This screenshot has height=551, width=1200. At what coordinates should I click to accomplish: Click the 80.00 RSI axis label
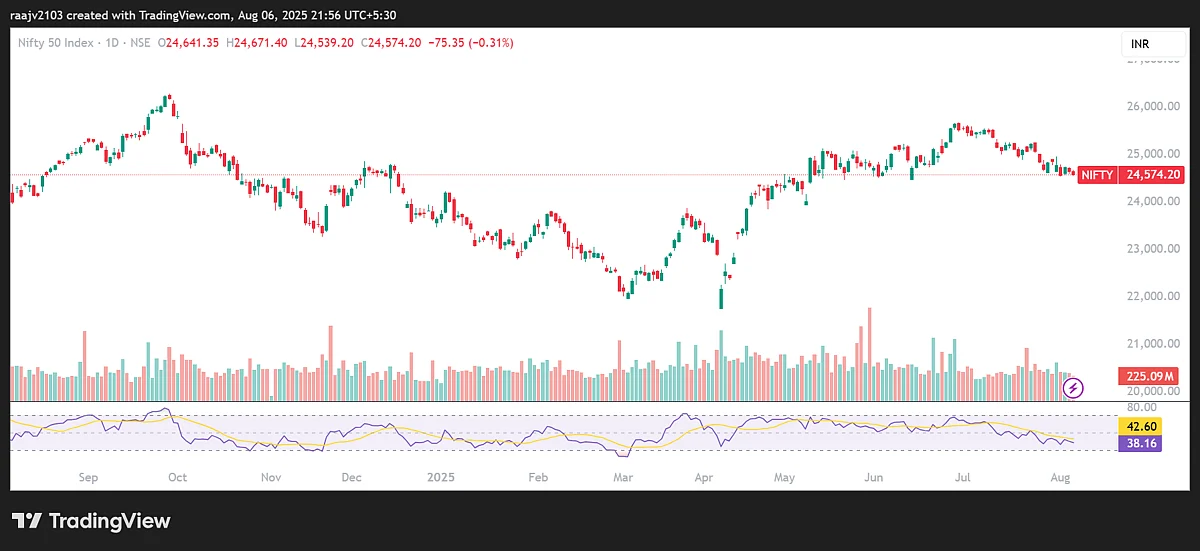click(1141, 408)
